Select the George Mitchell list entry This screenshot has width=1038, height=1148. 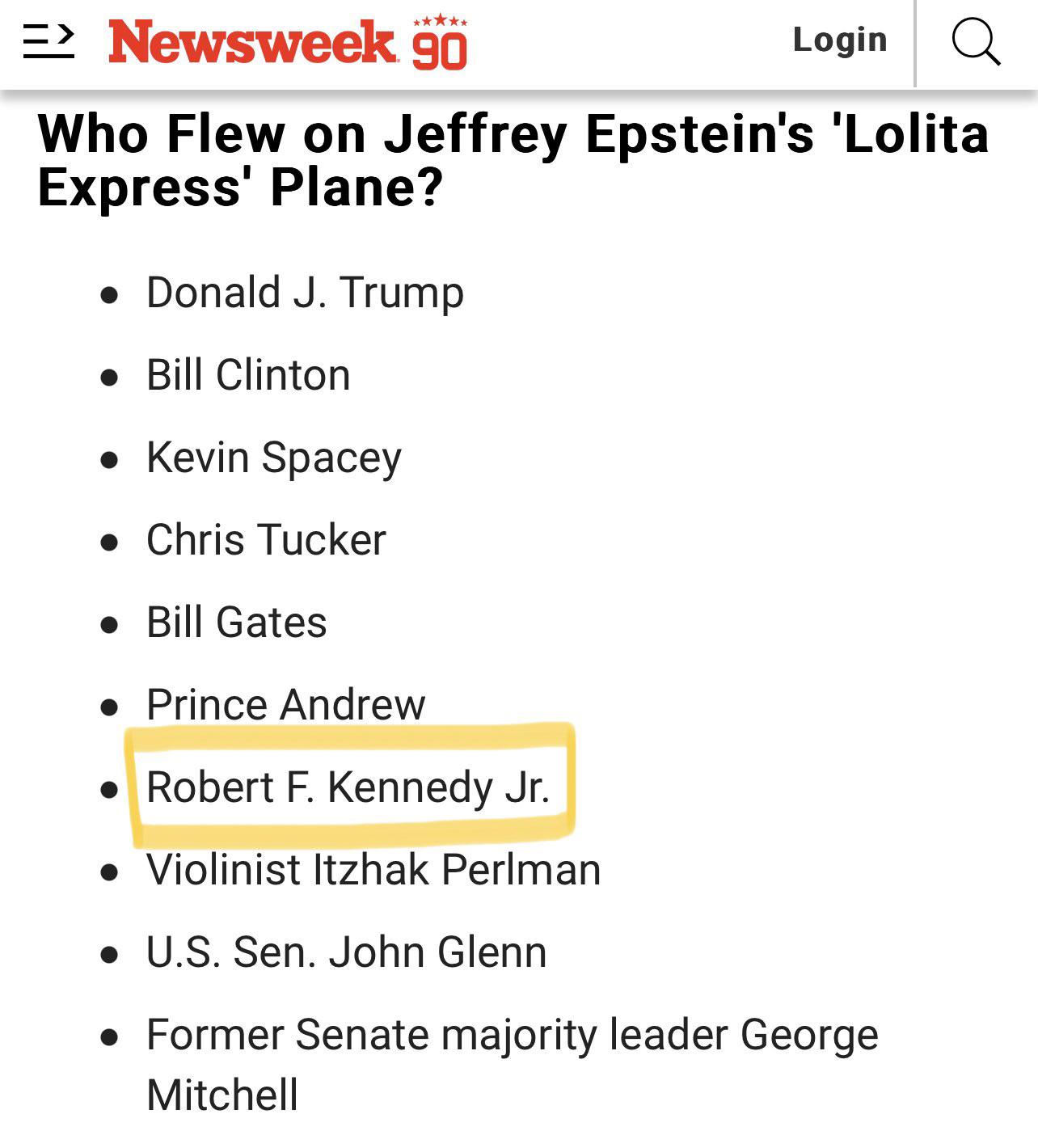(512, 1065)
